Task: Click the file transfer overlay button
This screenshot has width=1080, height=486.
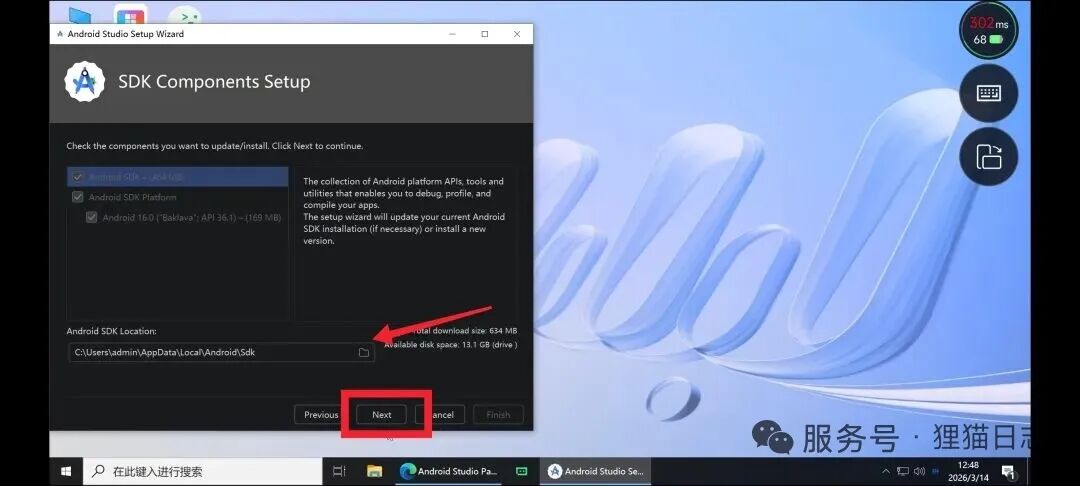Action: click(x=988, y=156)
